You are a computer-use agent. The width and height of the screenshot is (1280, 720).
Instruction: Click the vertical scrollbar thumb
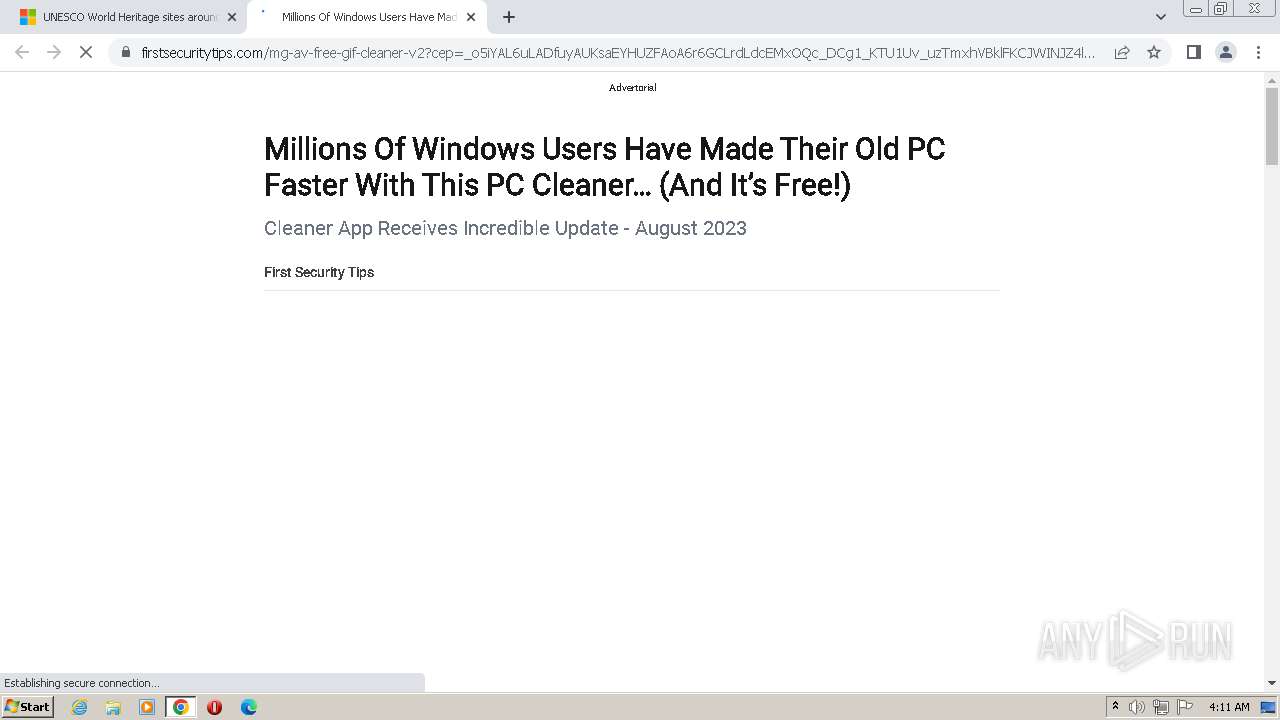(1272, 126)
